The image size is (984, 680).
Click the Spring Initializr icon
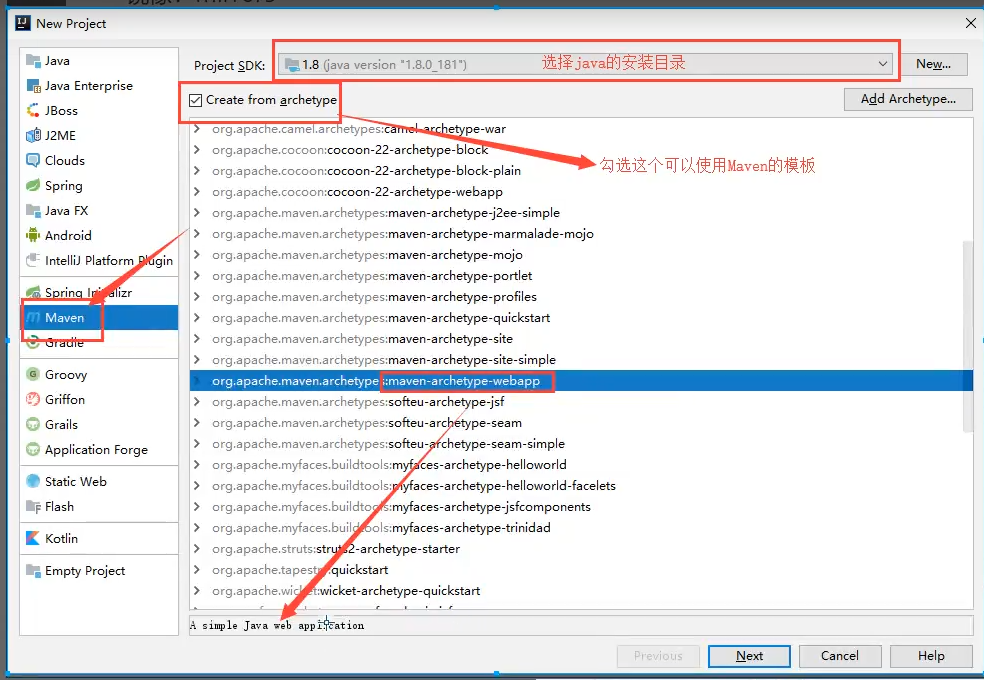[x=33, y=292]
